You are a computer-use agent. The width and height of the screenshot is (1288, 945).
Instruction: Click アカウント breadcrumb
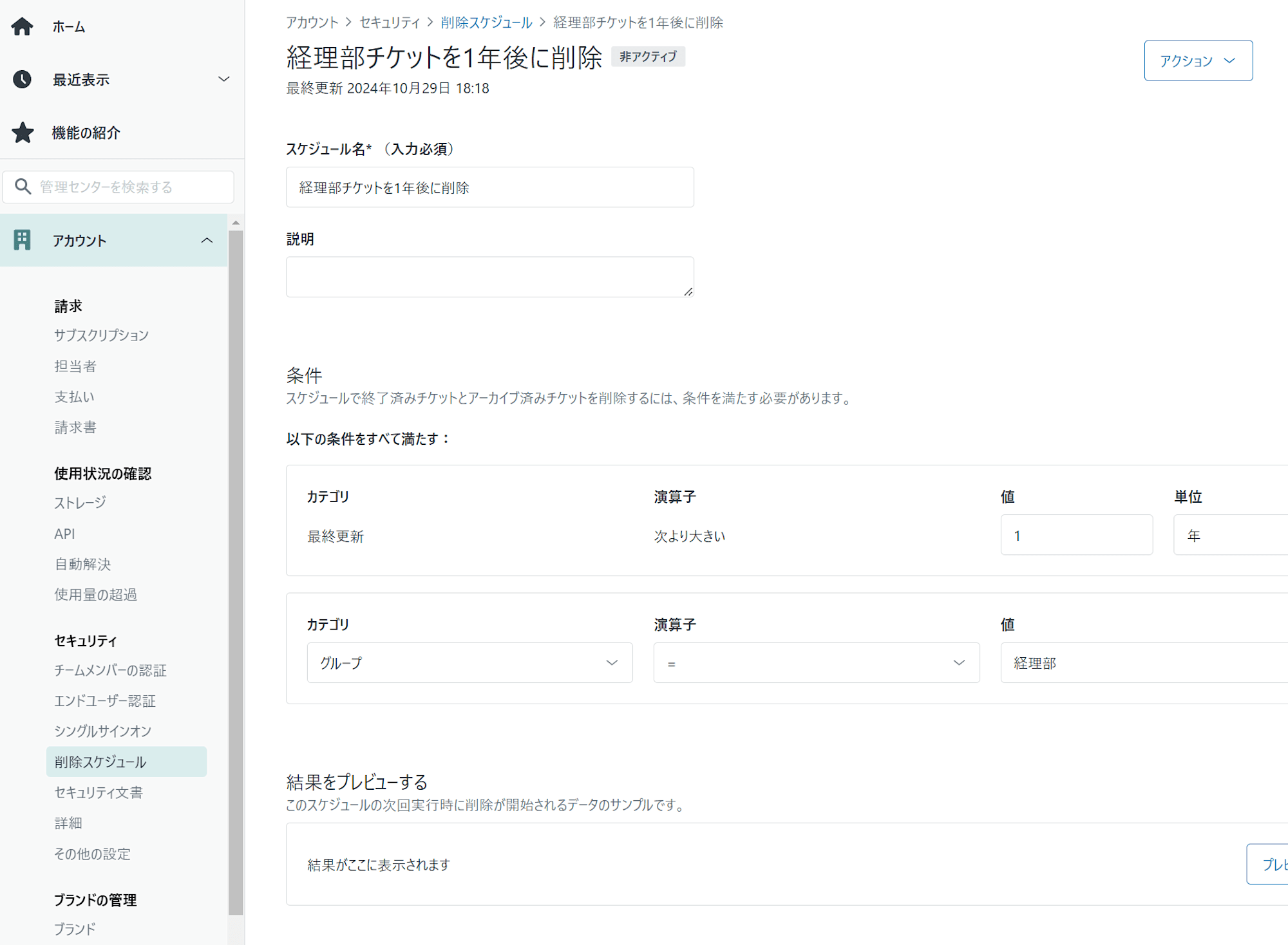[312, 23]
